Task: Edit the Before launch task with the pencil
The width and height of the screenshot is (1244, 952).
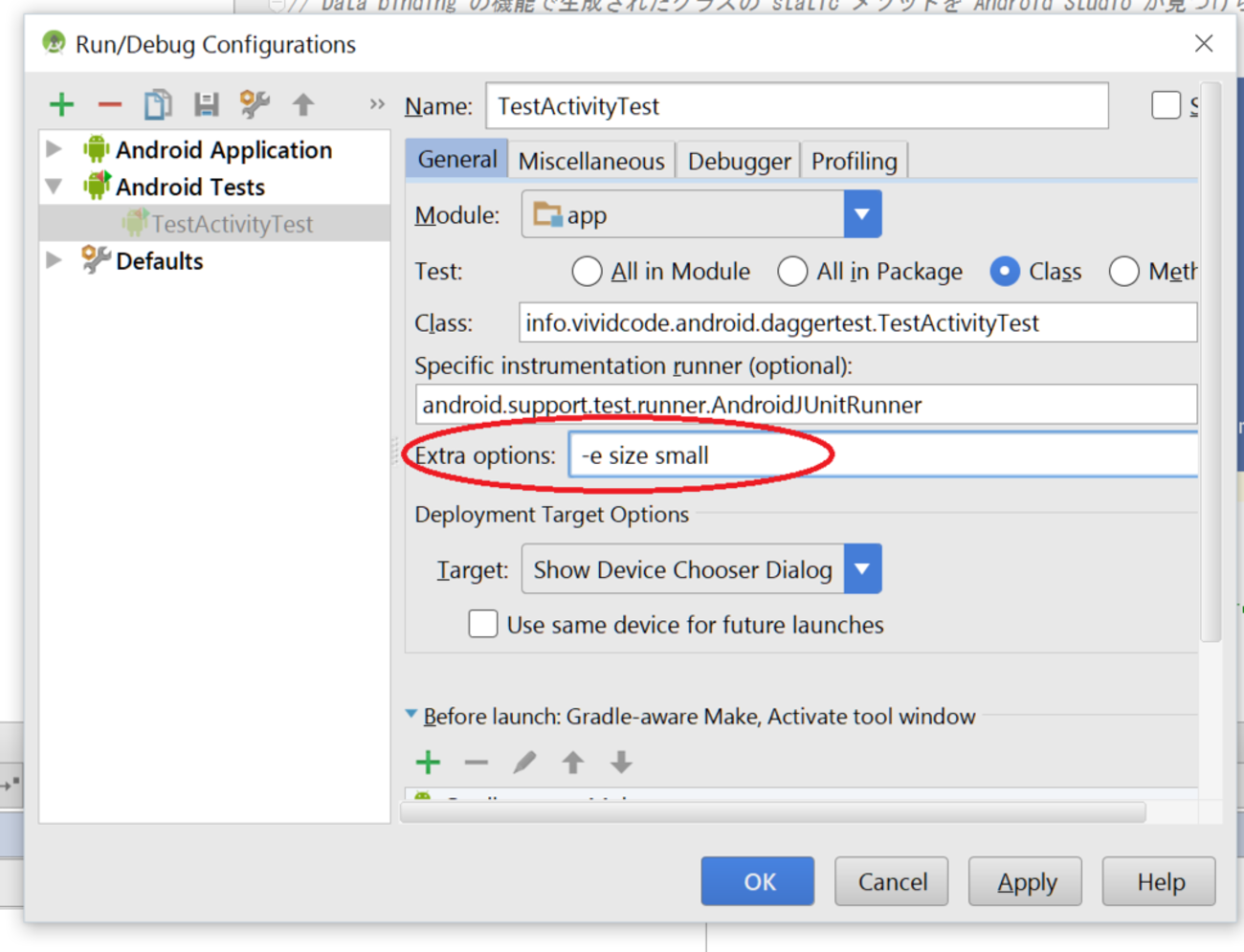Action: (524, 763)
